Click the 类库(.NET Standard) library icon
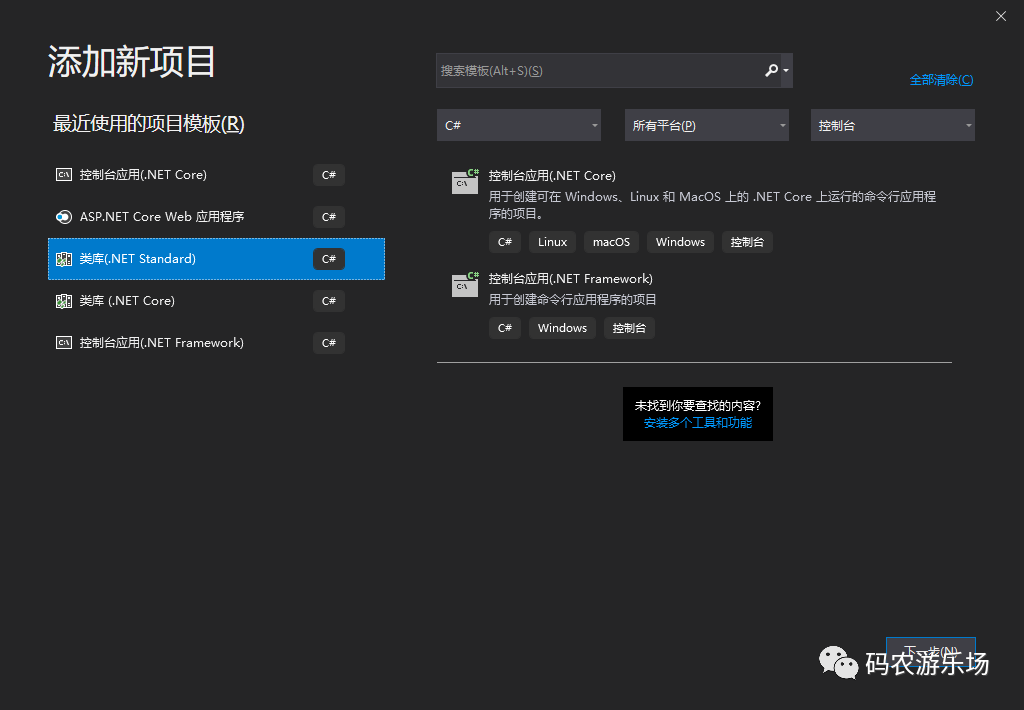 [64, 259]
